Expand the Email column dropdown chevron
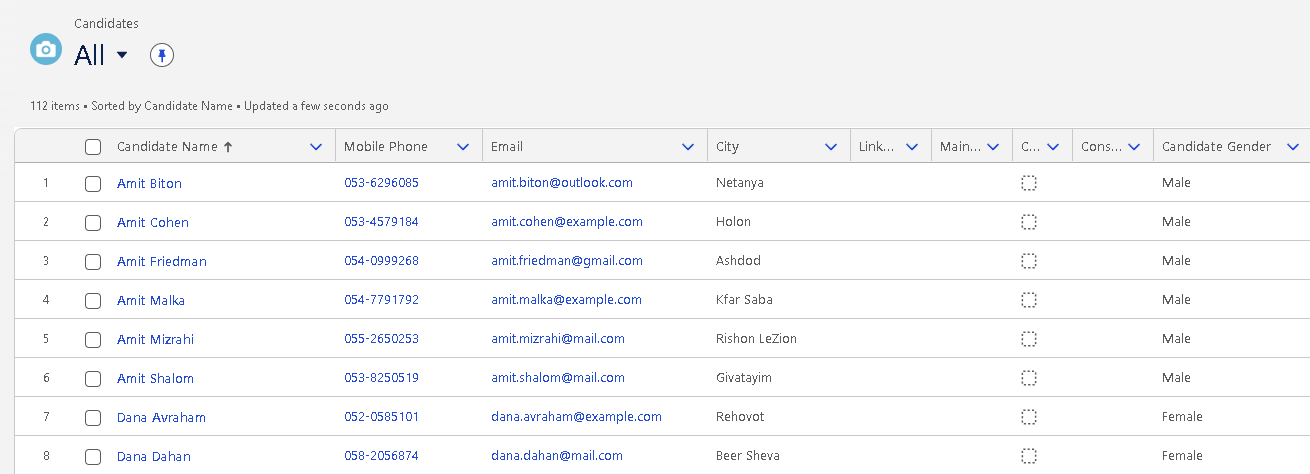 (688, 147)
